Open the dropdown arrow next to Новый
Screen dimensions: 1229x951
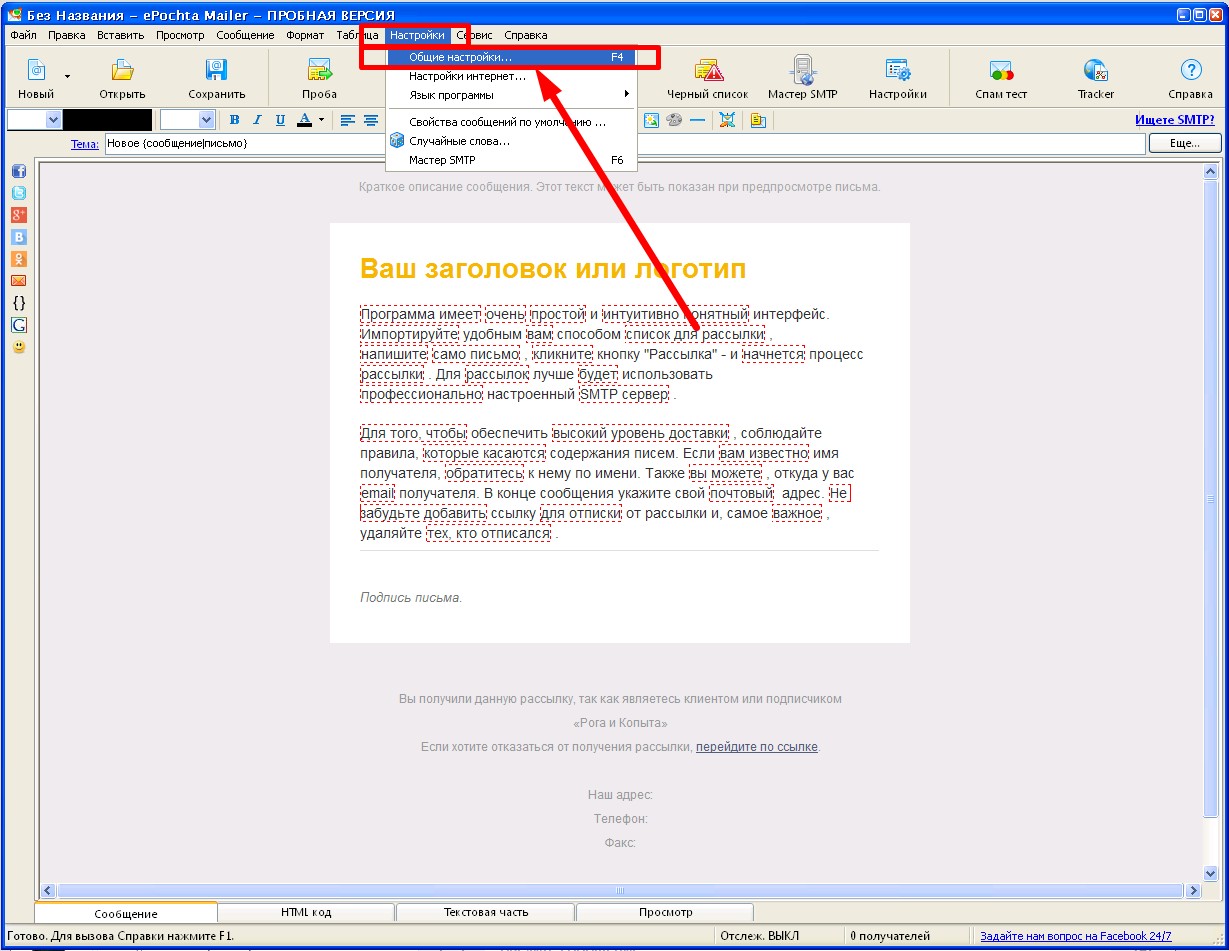[67, 75]
